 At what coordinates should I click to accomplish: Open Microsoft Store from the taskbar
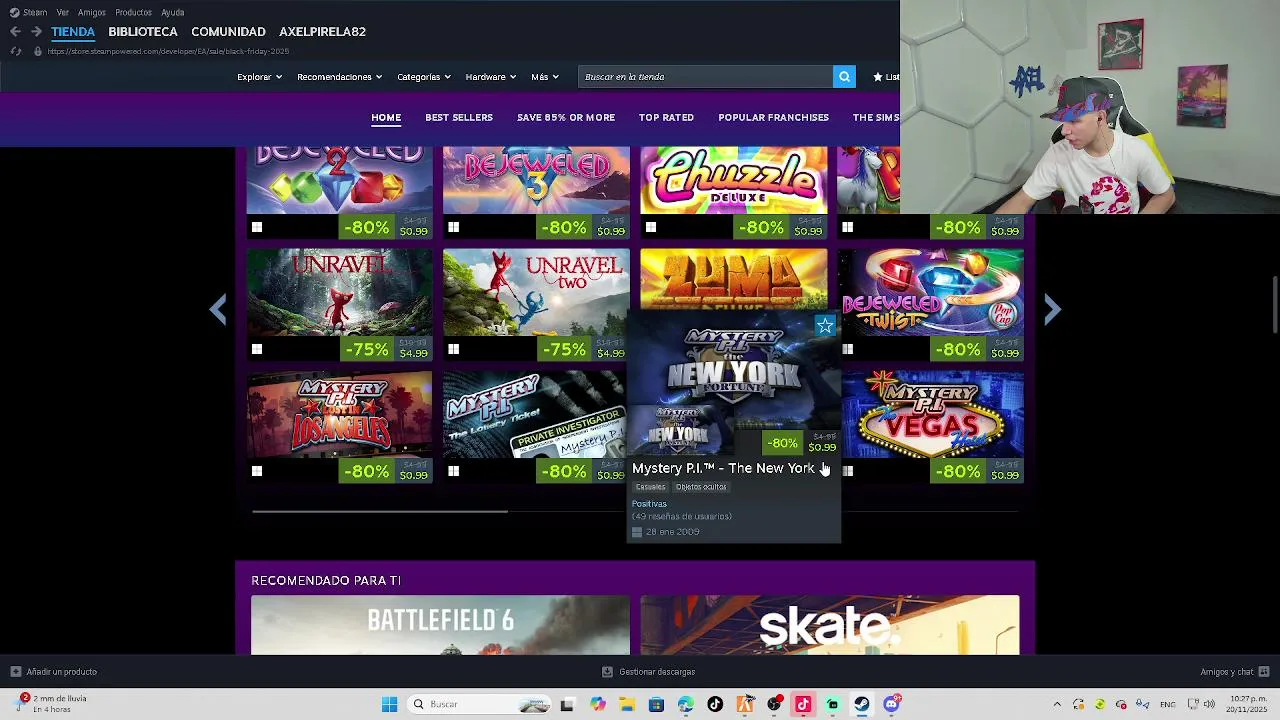pos(656,704)
